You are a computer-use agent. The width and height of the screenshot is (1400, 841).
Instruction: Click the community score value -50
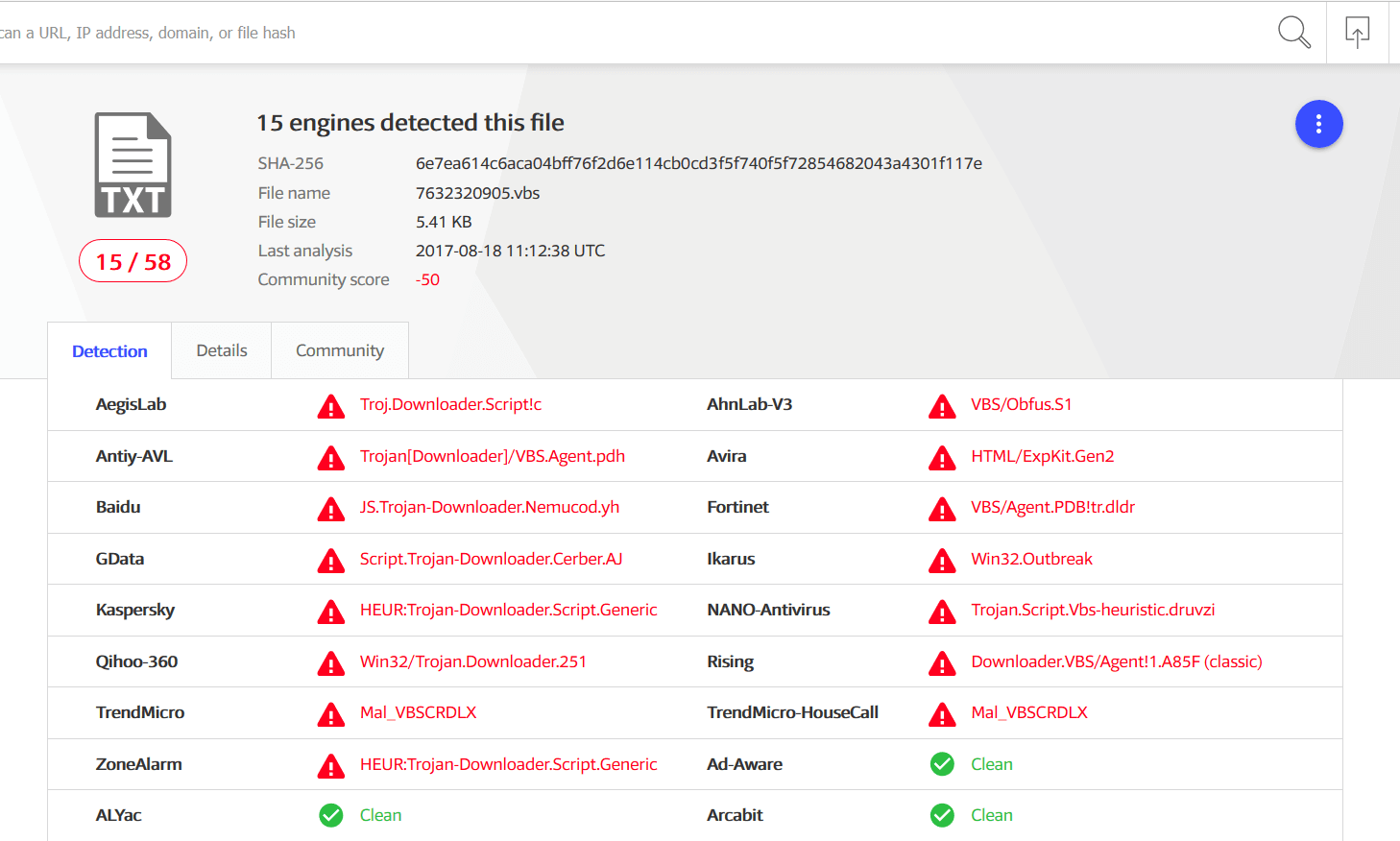pyautogui.click(x=427, y=279)
